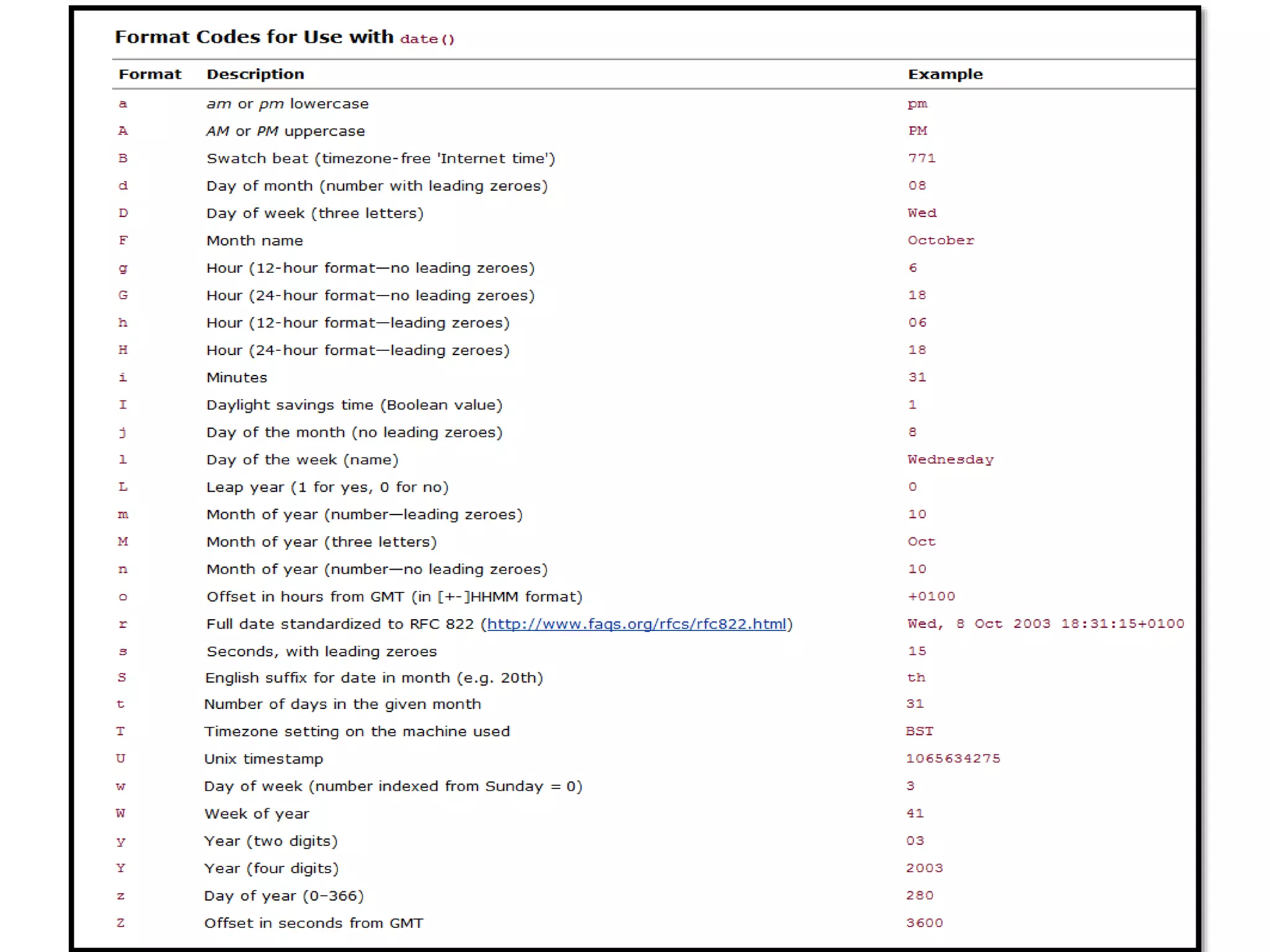Click format code 'U' for Unix timestamp
This screenshot has width=1270, height=952.
pos(120,759)
